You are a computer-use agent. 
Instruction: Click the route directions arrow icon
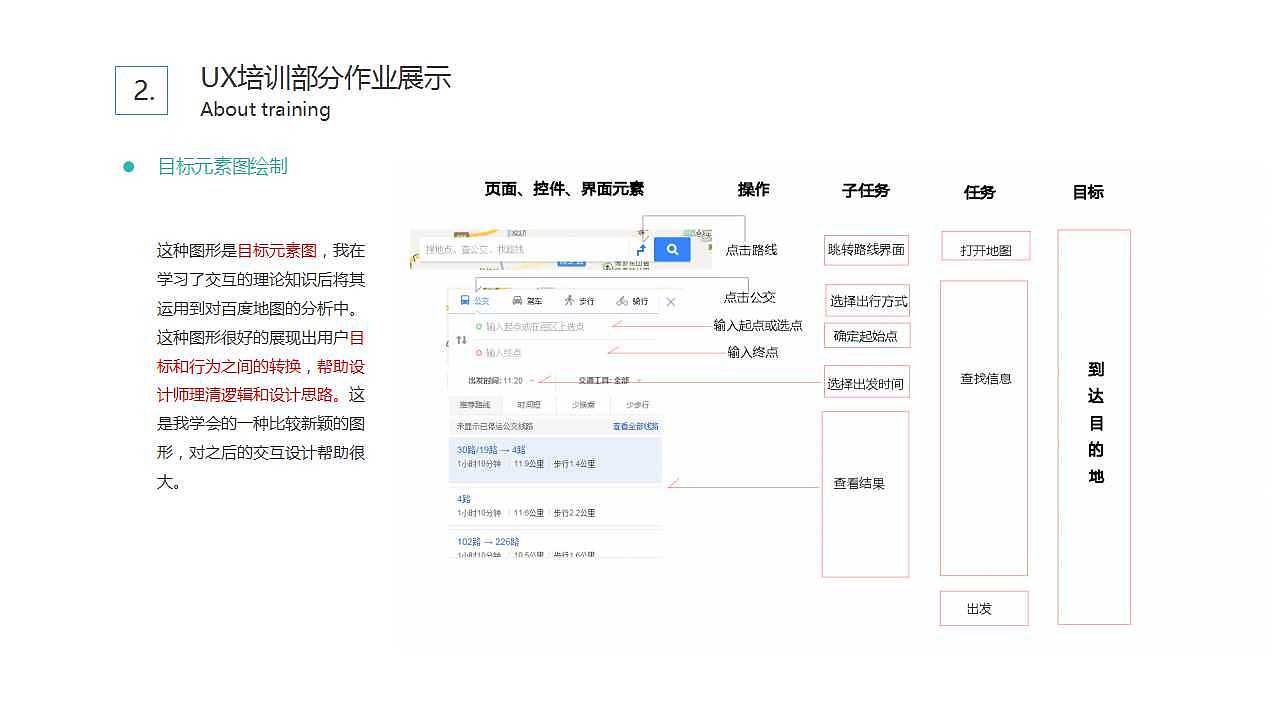pos(641,250)
